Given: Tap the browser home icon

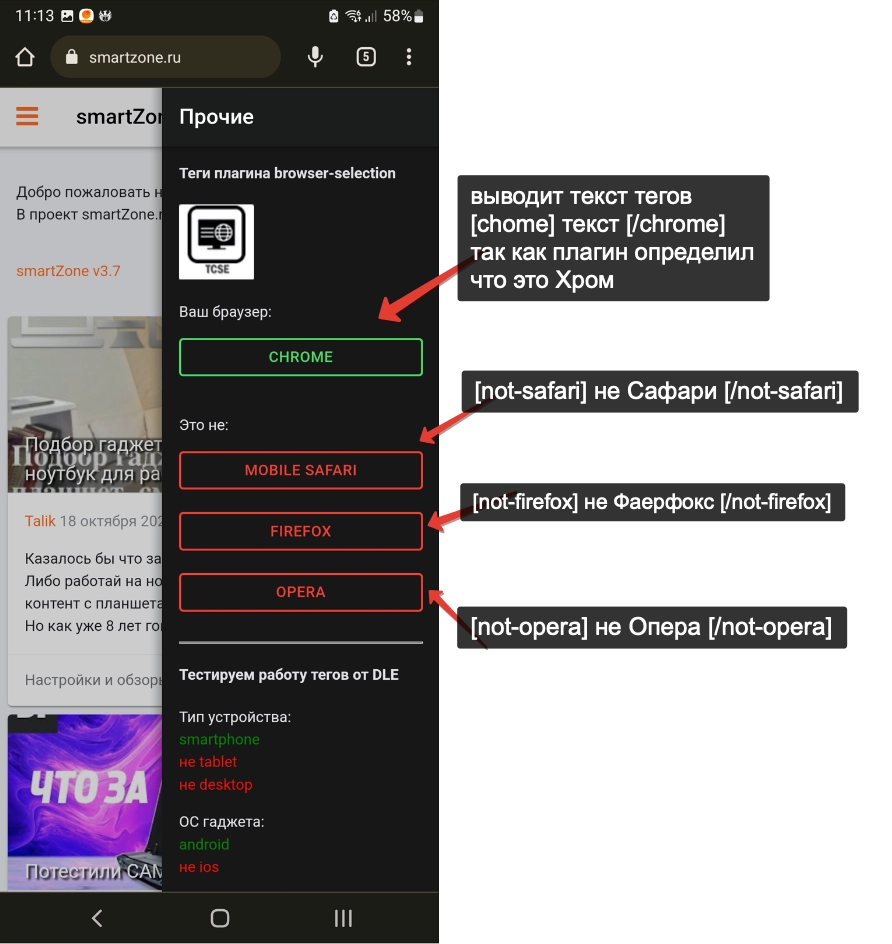Looking at the screenshot, I should (25, 57).
